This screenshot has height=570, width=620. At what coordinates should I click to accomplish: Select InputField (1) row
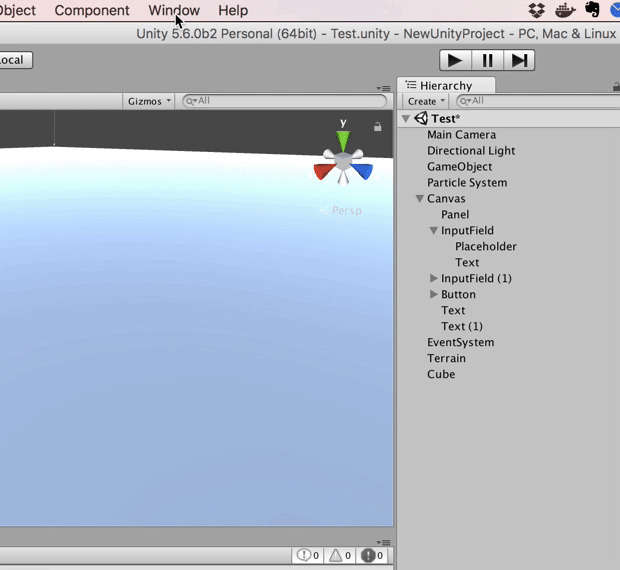coord(476,278)
